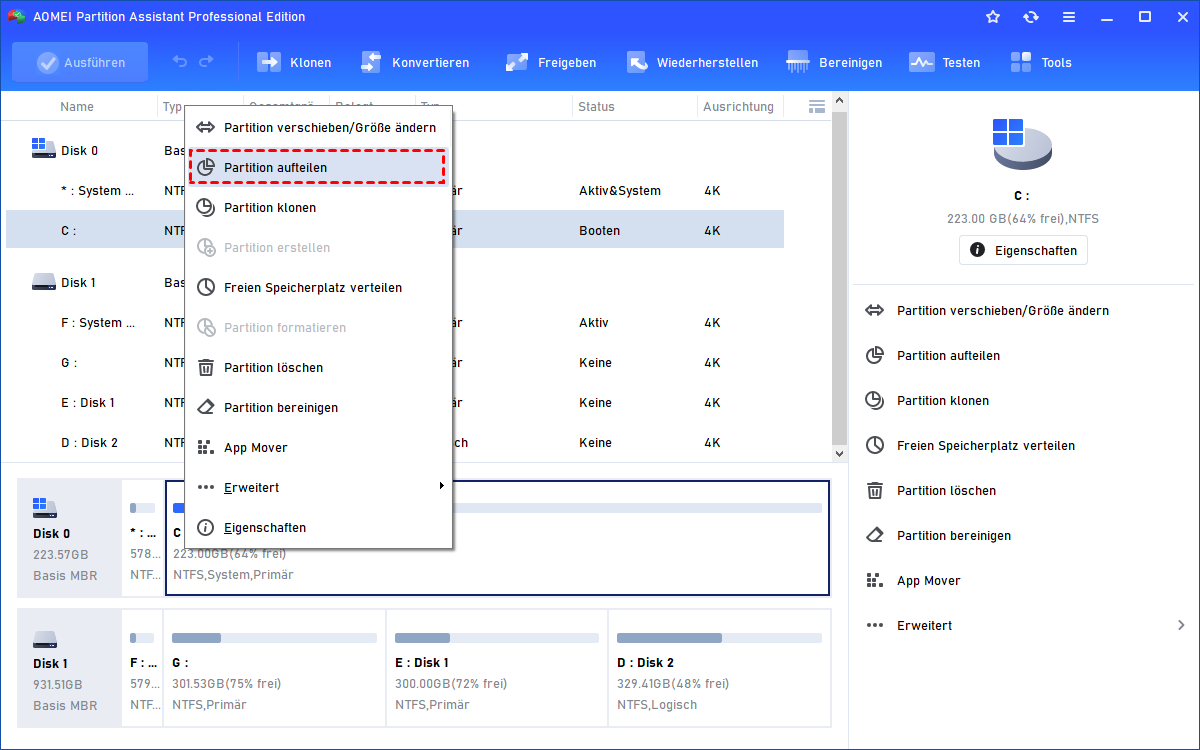Image resolution: width=1200 pixels, height=750 pixels.
Task: Open the Konvertieren toolbar menu
Action: point(414,62)
